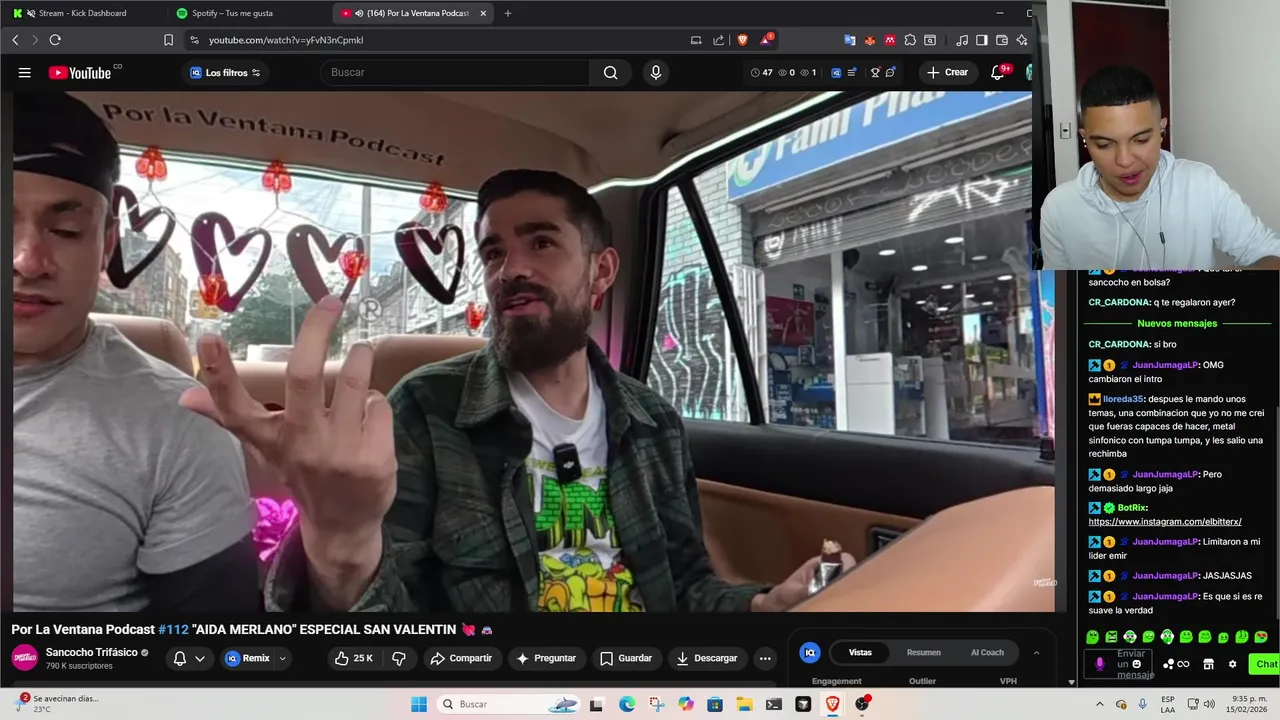Open YouTube notifications bell with 9+ badge

pos(998,72)
